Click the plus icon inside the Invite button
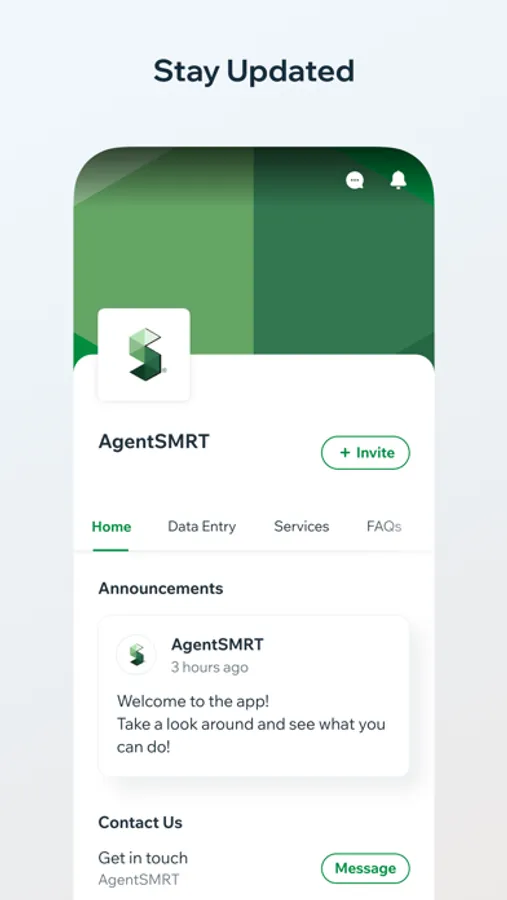This screenshot has width=507, height=900. [345, 453]
